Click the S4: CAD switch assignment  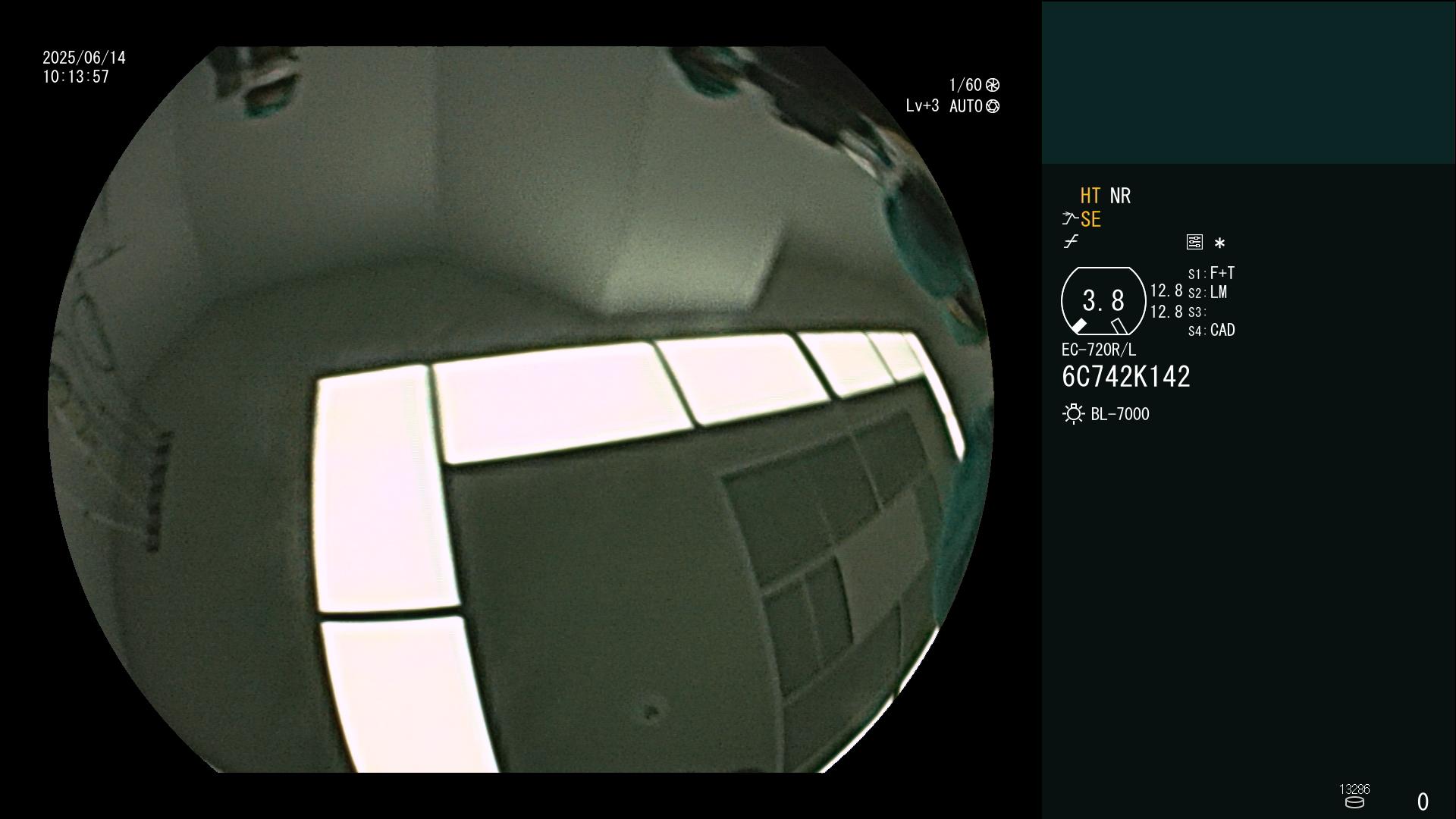pyautogui.click(x=1212, y=330)
